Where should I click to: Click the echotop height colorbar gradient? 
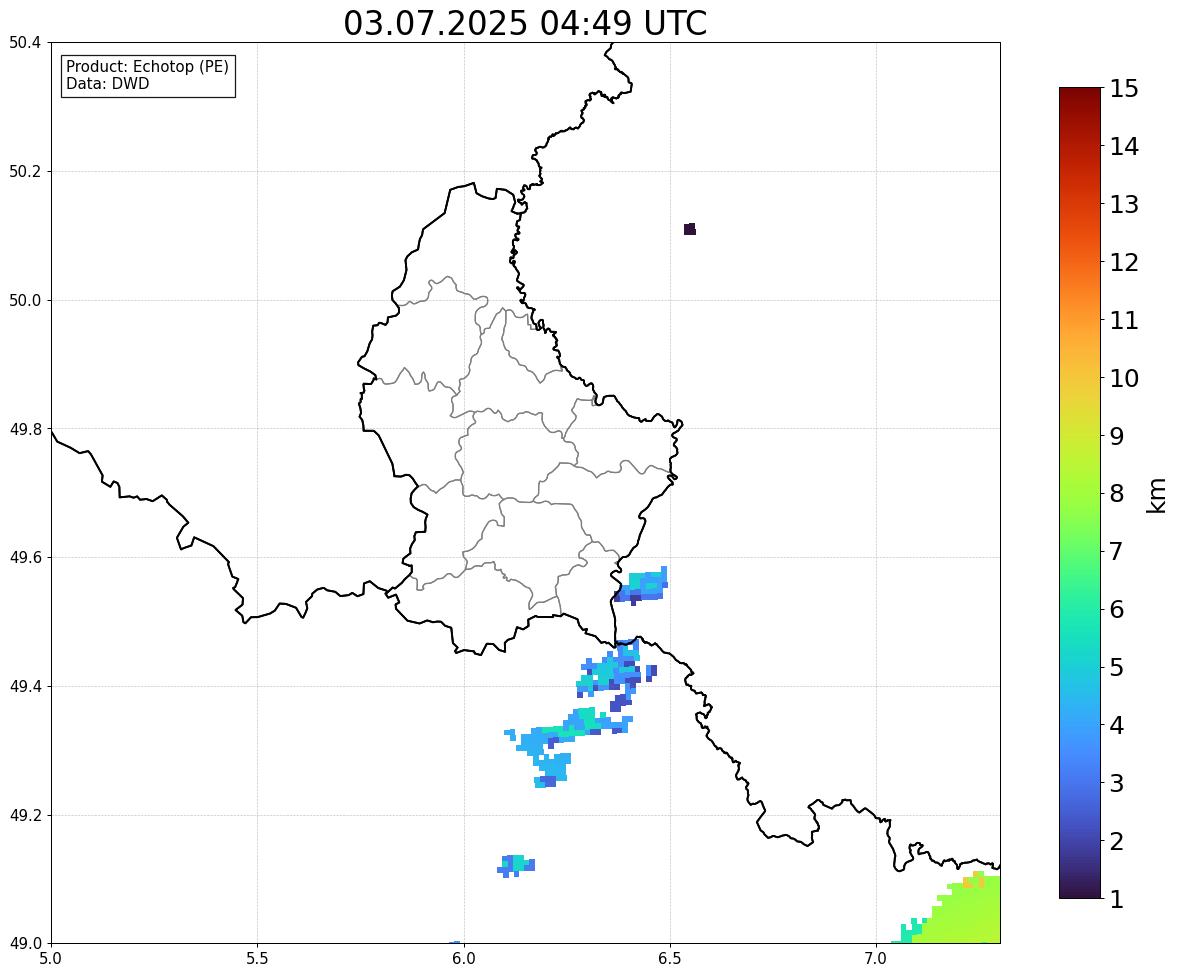pyautogui.click(x=1080, y=493)
